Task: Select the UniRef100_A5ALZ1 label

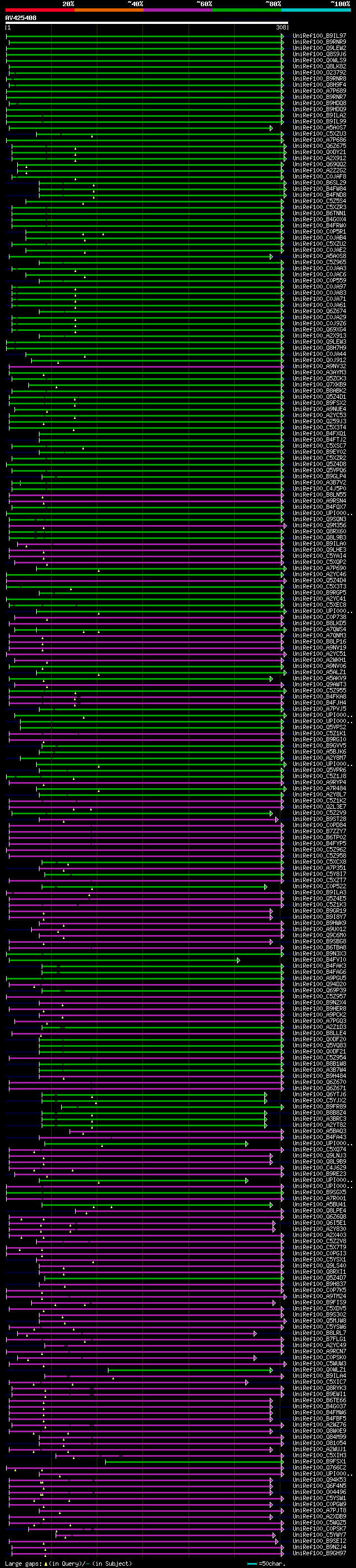Action: (319, 672)
